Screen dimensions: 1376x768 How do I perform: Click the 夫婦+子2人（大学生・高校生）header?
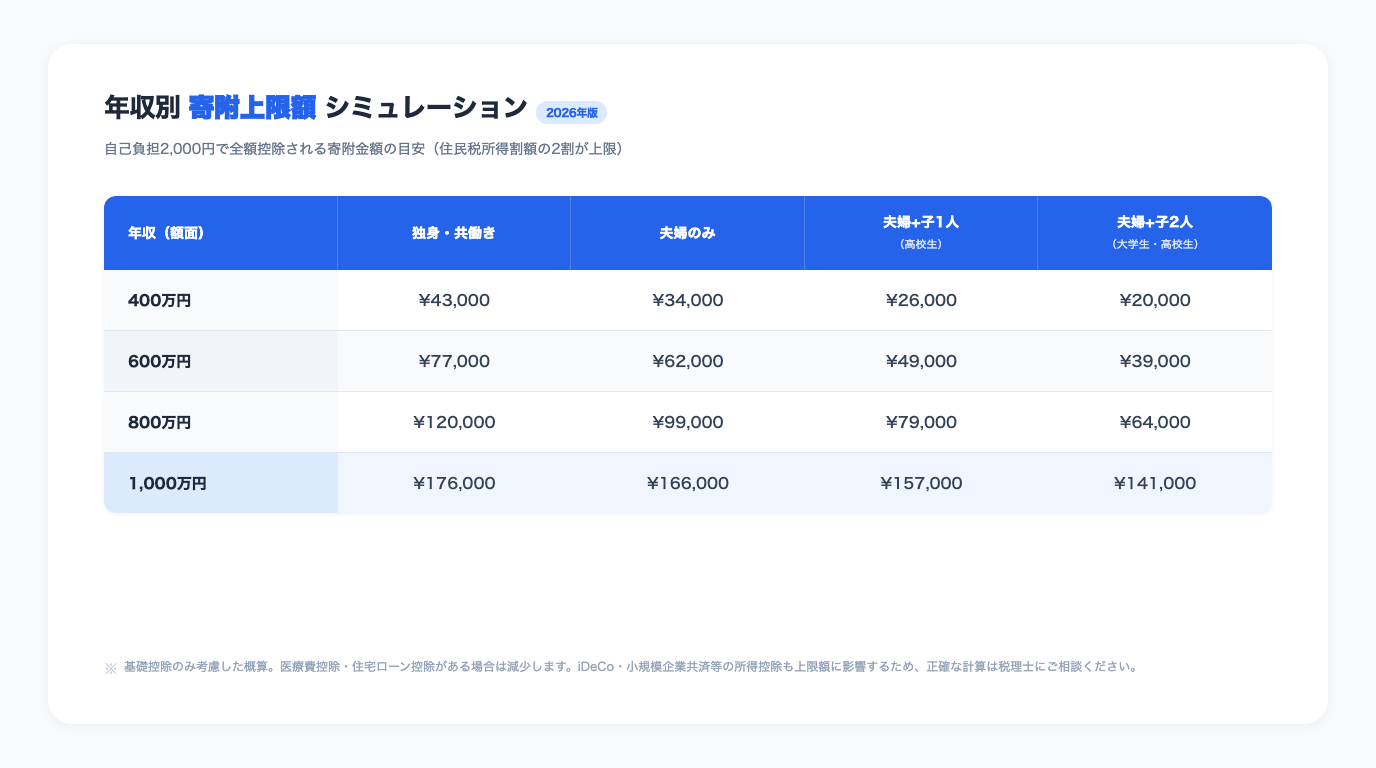(x=1154, y=231)
